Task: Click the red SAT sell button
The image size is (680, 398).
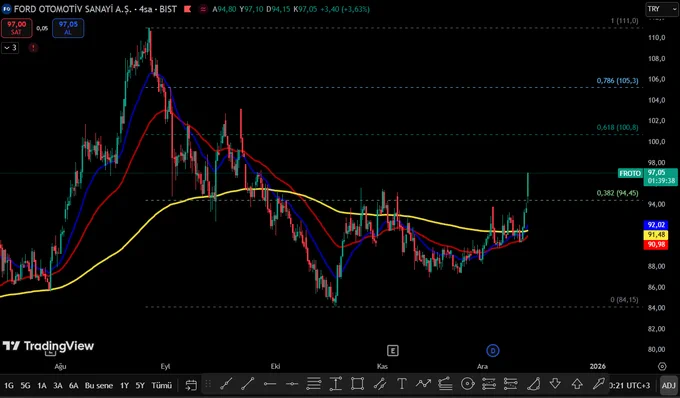Action: [16, 28]
